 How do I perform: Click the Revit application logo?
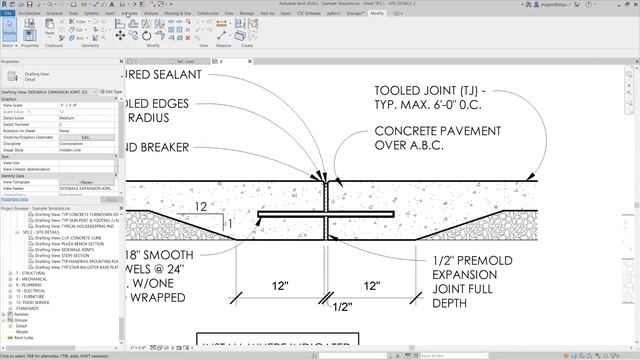(4, 4)
